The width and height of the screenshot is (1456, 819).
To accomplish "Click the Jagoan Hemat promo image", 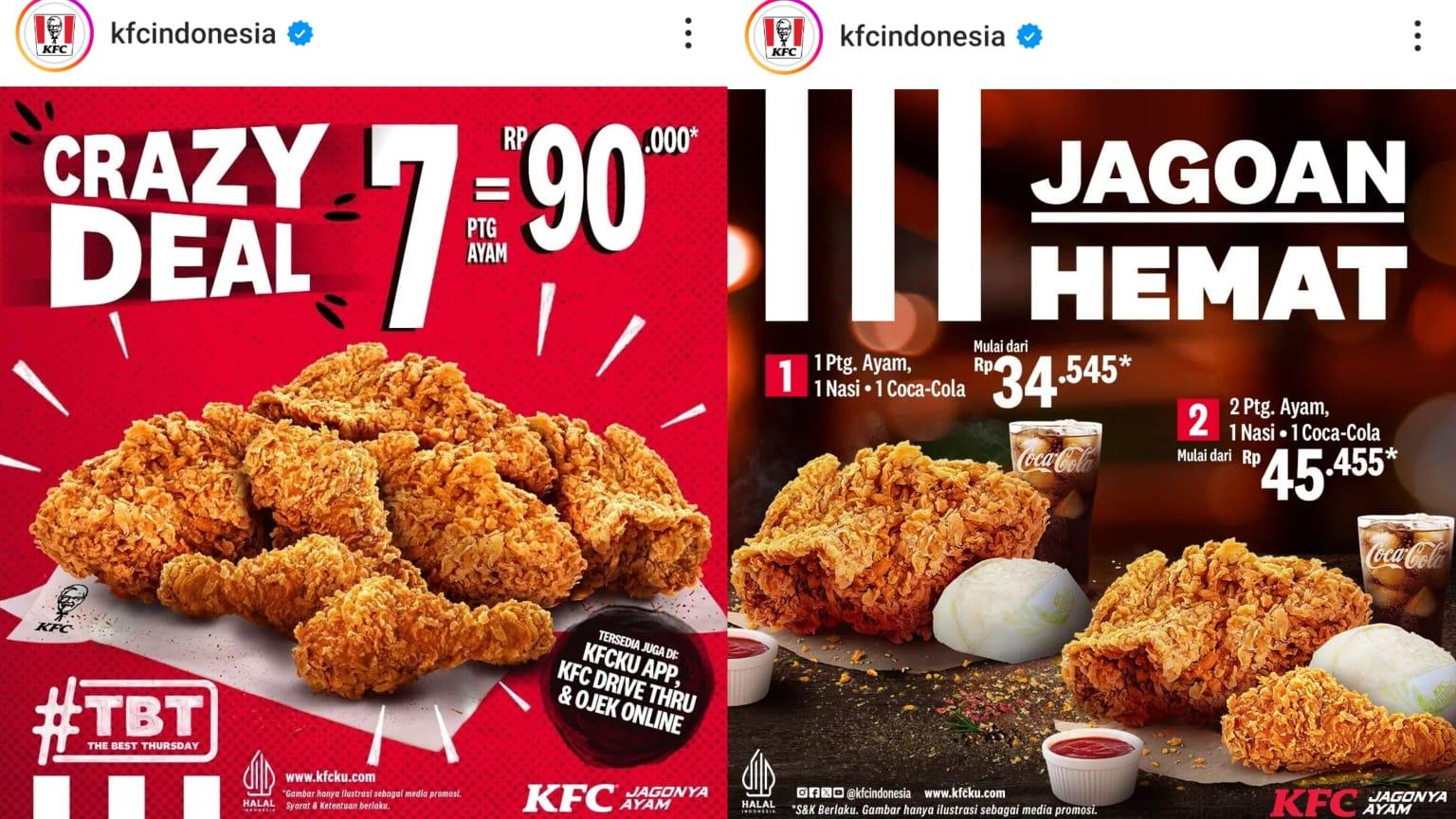I will pos(1092,453).
